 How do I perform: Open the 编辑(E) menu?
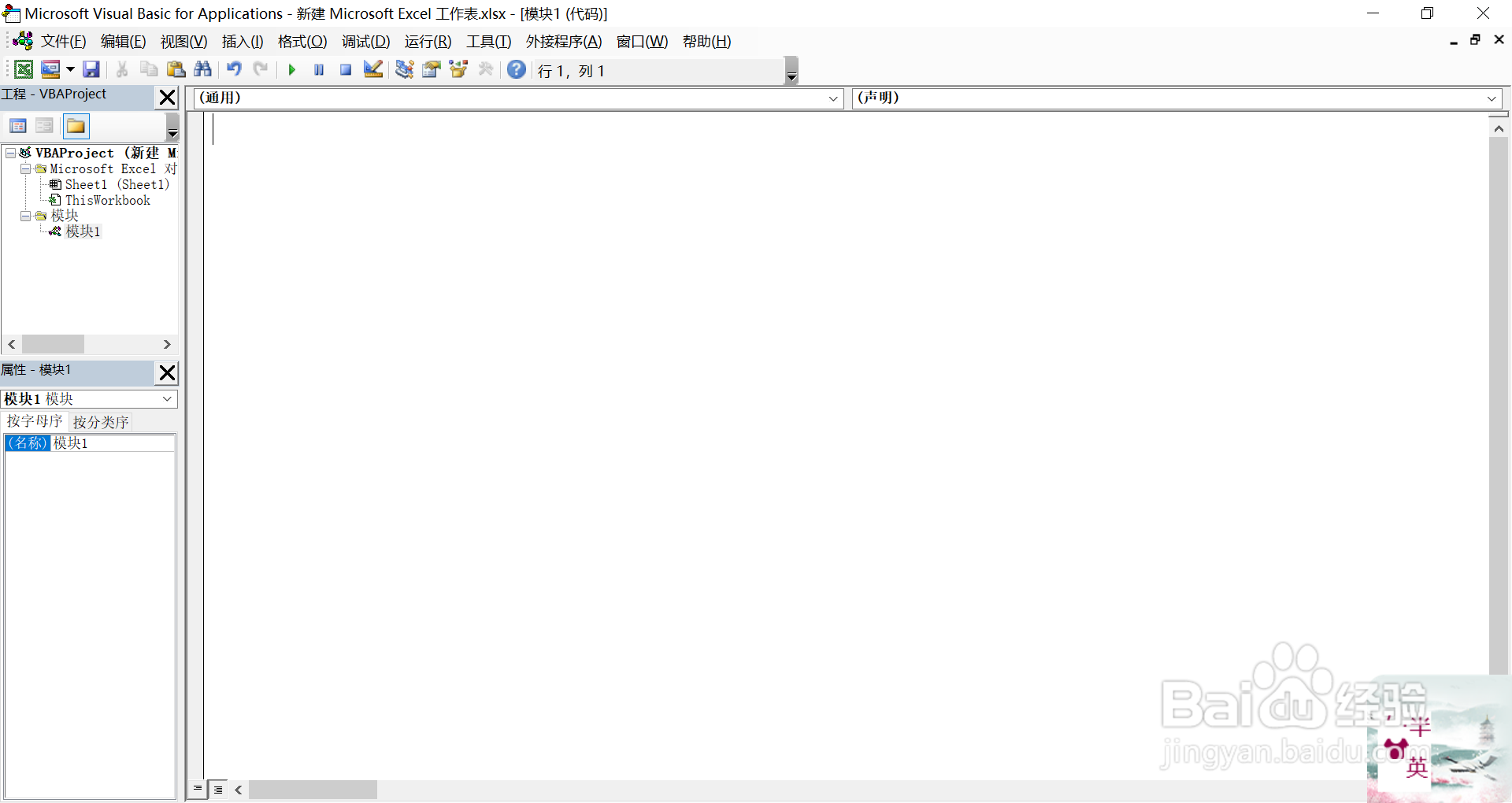[x=123, y=42]
